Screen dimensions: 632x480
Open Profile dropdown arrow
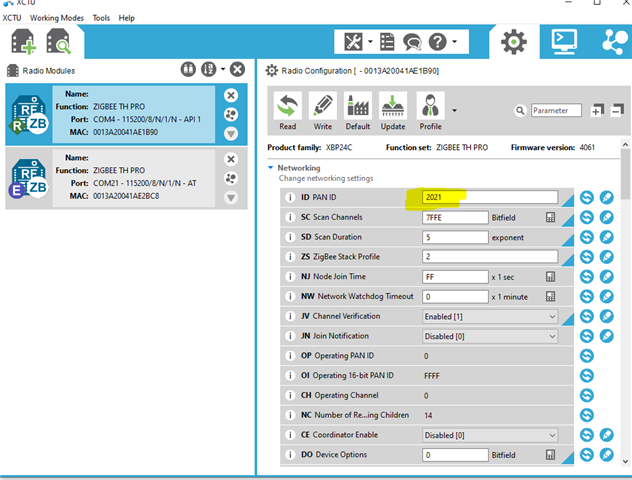[454, 110]
